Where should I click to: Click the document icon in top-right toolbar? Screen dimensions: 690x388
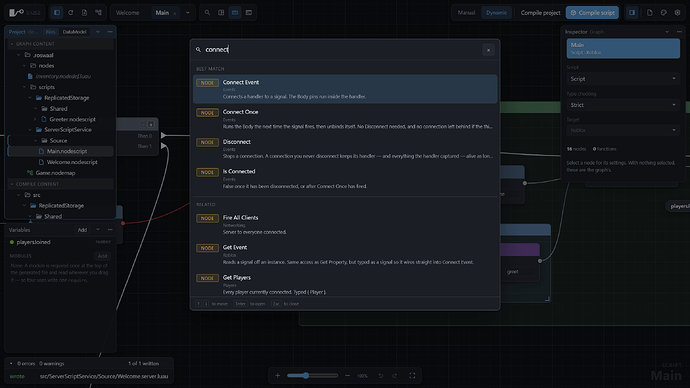click(650, 13)
